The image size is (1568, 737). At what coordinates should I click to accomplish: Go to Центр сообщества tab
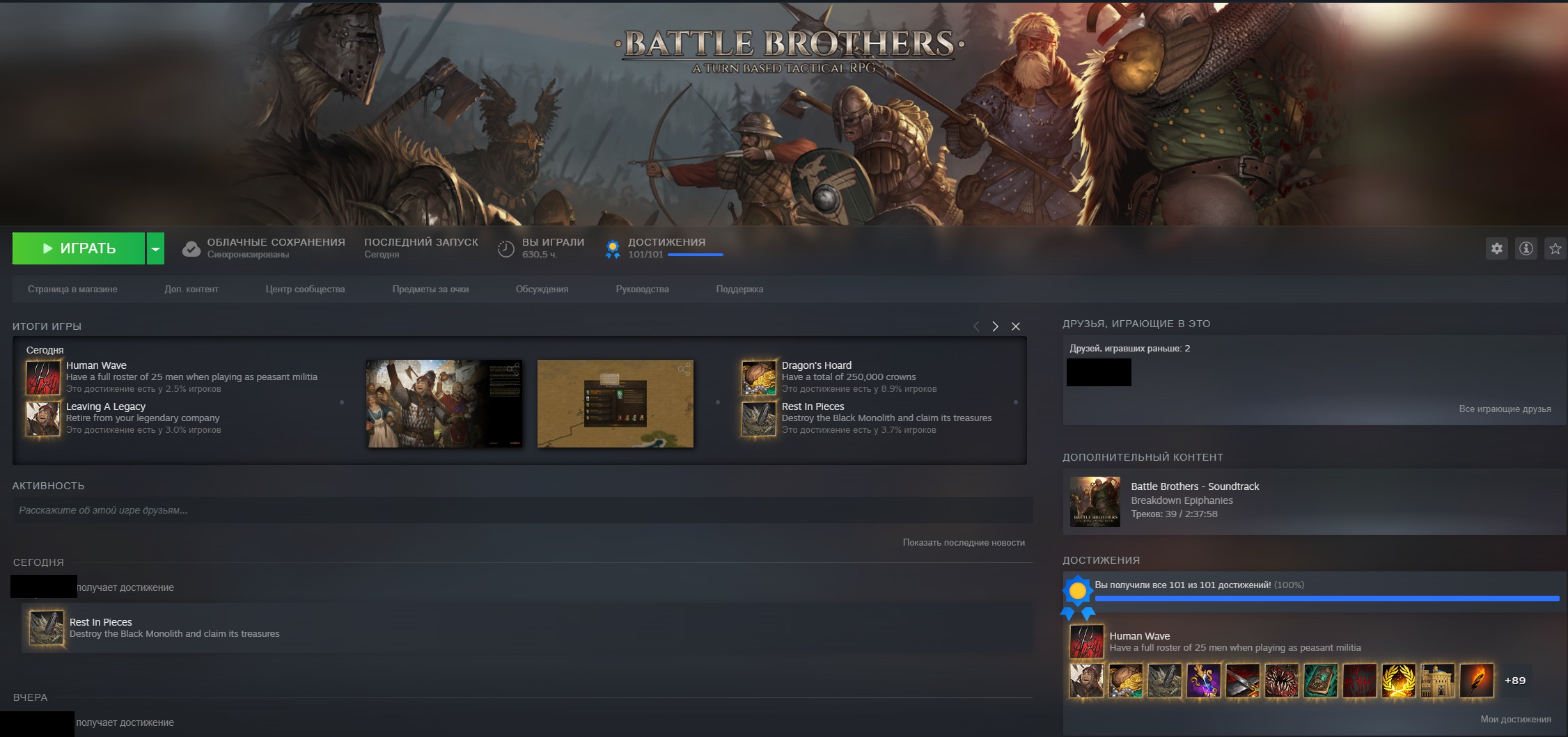305,290
